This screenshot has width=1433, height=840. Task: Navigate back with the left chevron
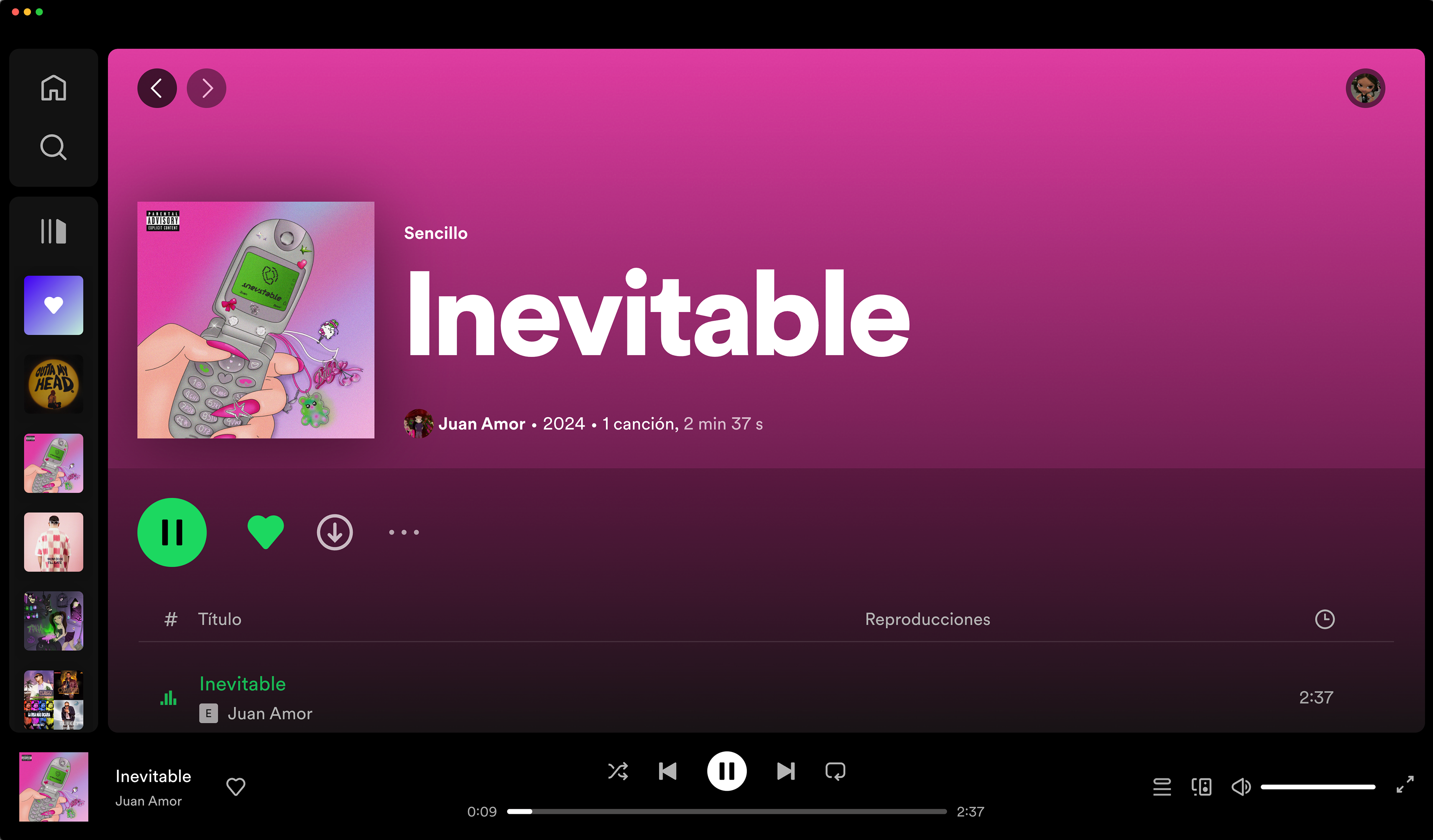pyautogui.click(x=157, y=88)
